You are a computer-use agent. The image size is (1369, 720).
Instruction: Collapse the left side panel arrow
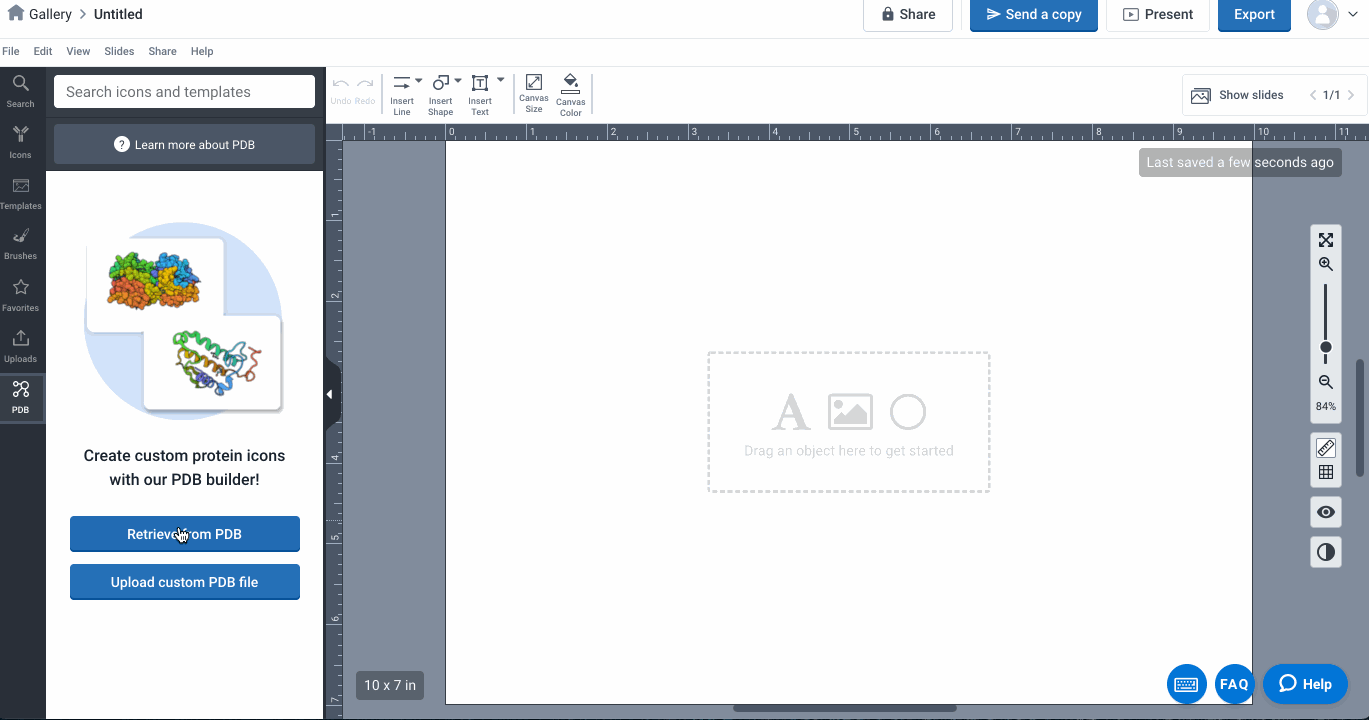coord(330,395)
